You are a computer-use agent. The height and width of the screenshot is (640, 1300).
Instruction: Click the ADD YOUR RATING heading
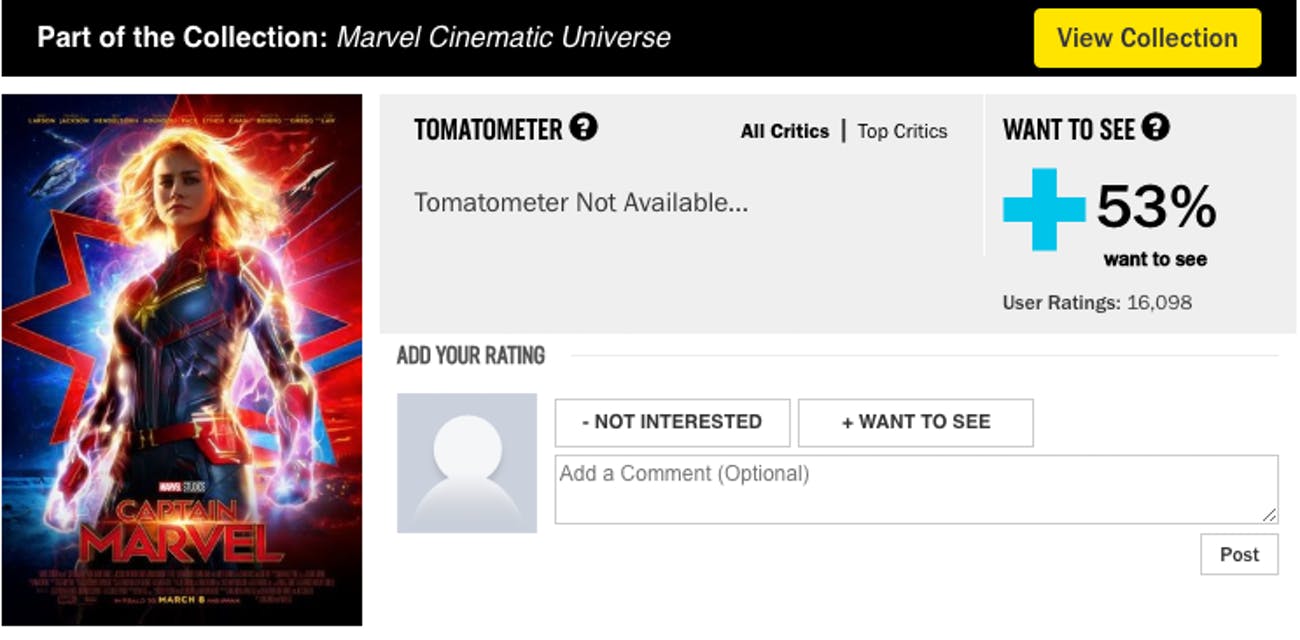pos(471,355)
